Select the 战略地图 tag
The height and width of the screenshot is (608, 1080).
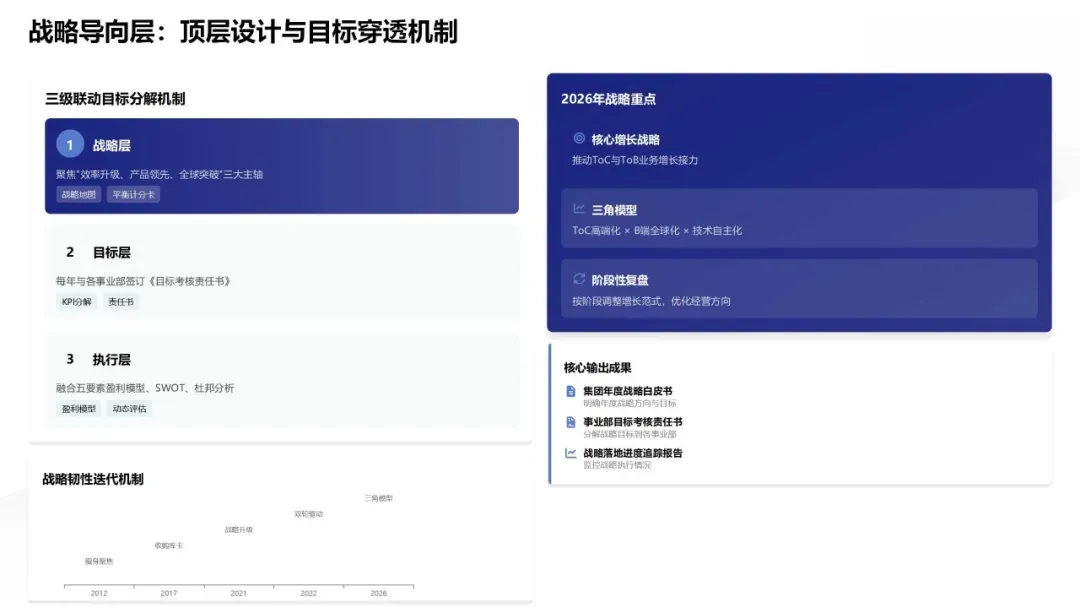click(x=79, y=195)
